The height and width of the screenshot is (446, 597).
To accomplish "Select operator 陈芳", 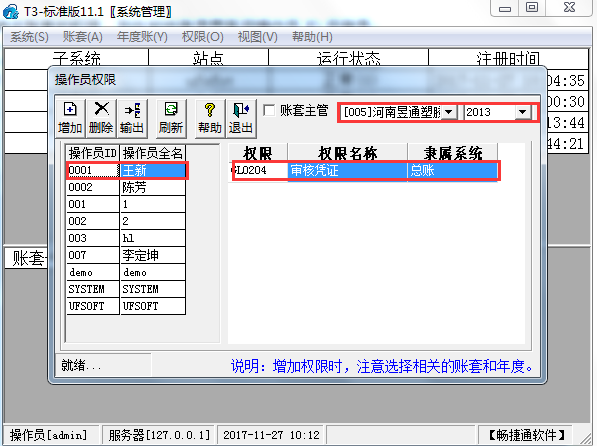I will (153, 187).
